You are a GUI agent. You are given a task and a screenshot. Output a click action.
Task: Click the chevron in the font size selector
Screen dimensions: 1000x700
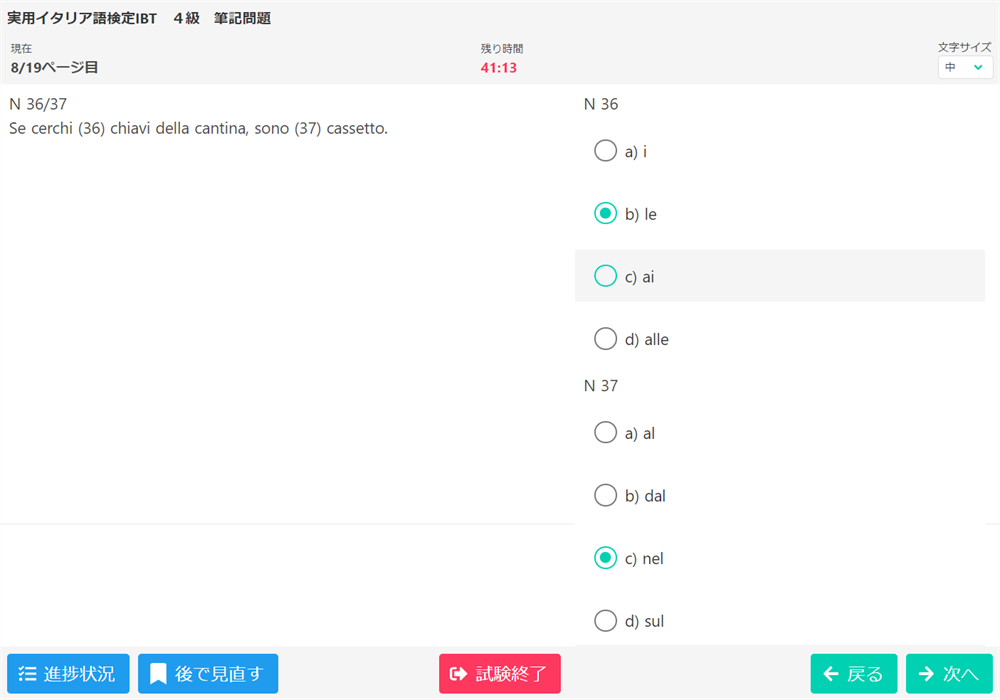coord(978,67)
